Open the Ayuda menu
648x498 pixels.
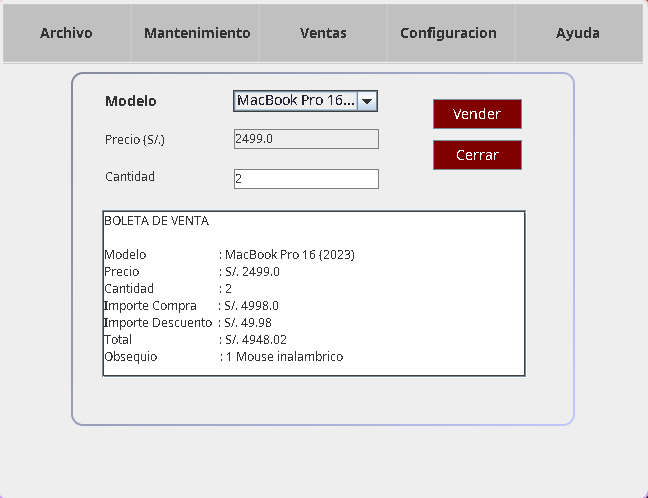click(x=578, y=33)
